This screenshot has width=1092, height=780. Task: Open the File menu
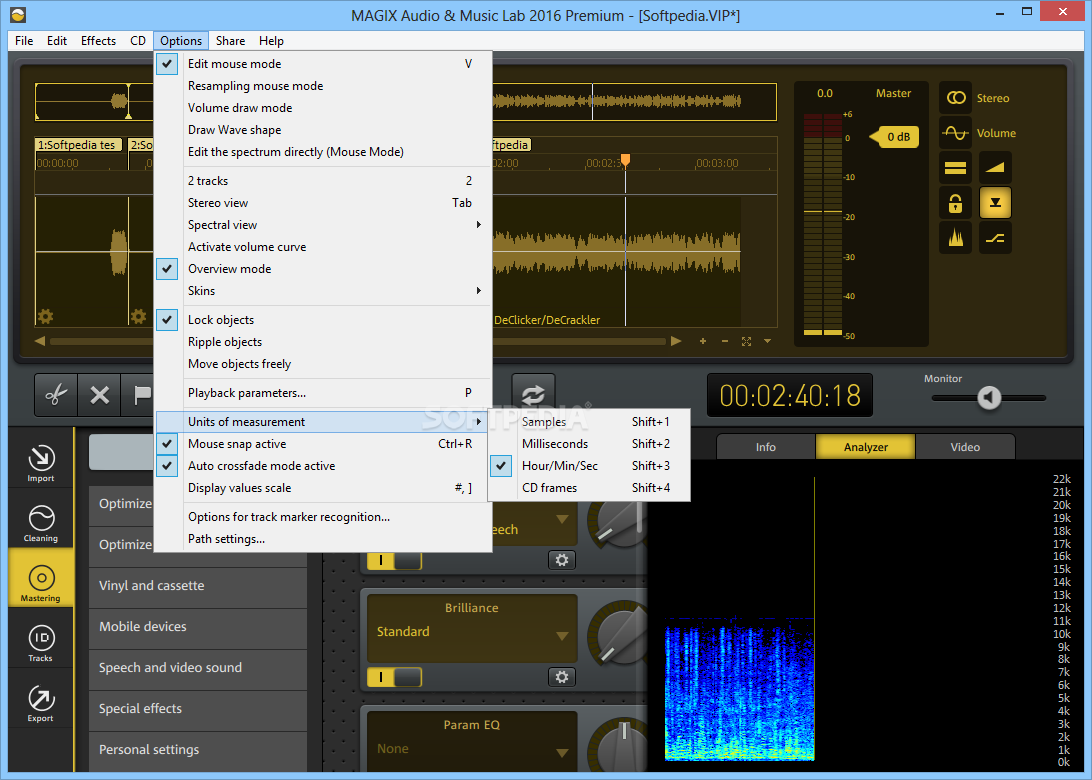[24, 40]
